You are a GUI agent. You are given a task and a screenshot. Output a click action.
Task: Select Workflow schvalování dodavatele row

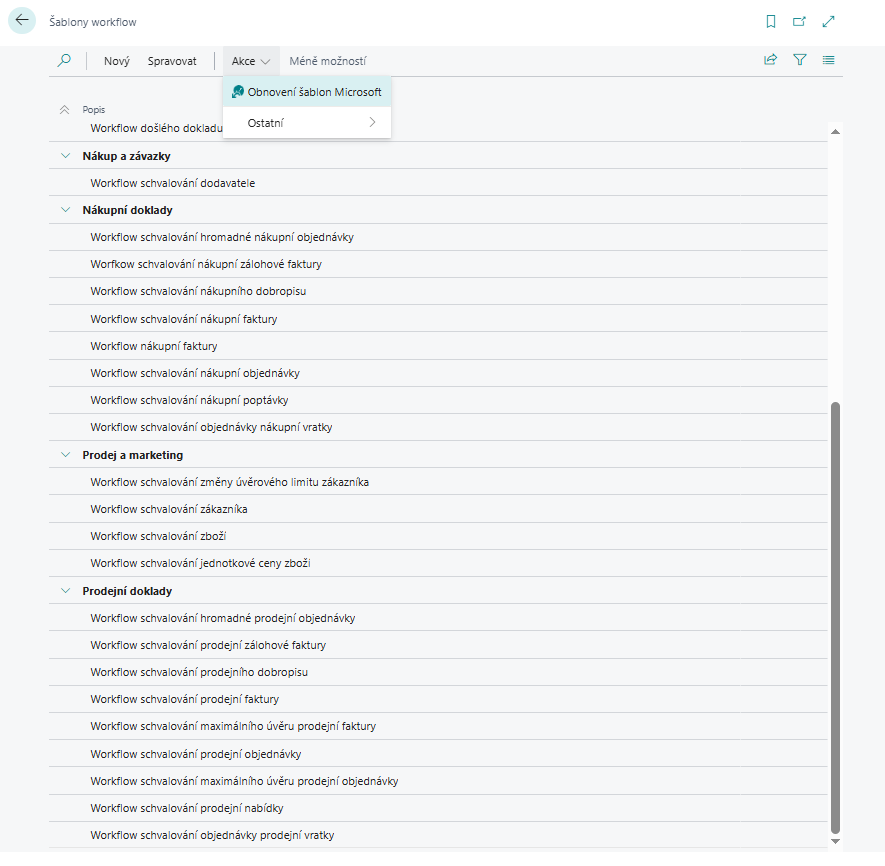(x=438, y=183)
